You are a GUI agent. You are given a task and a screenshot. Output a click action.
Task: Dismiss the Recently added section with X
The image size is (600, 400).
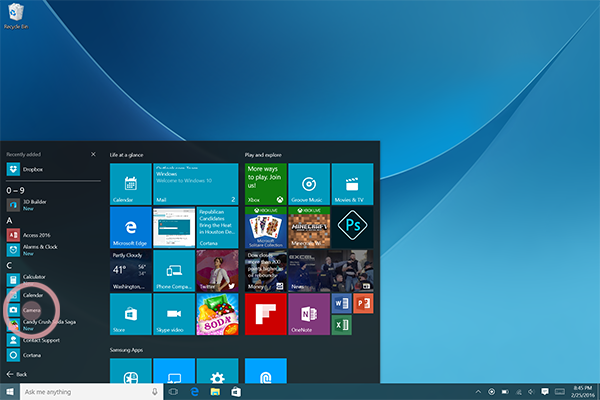pyautogui.click(x=93, y=154)
